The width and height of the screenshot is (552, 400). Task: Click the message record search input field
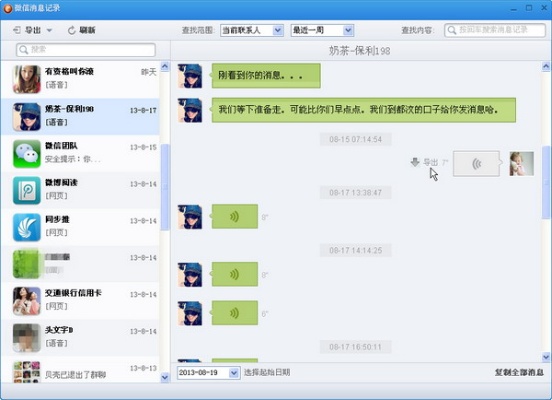pos(495,30)
